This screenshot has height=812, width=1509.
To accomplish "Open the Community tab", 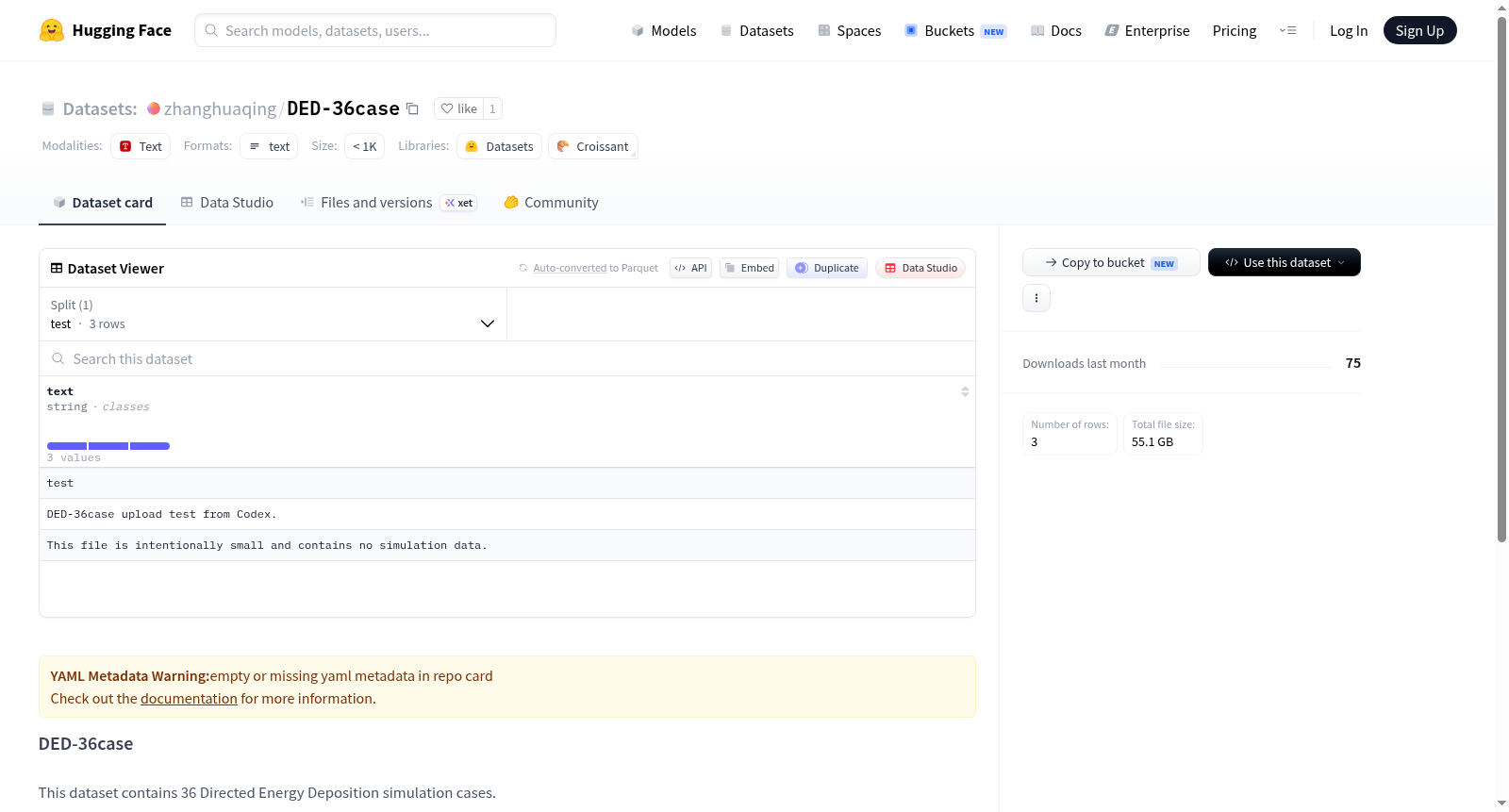I will [x=552, y=203].
